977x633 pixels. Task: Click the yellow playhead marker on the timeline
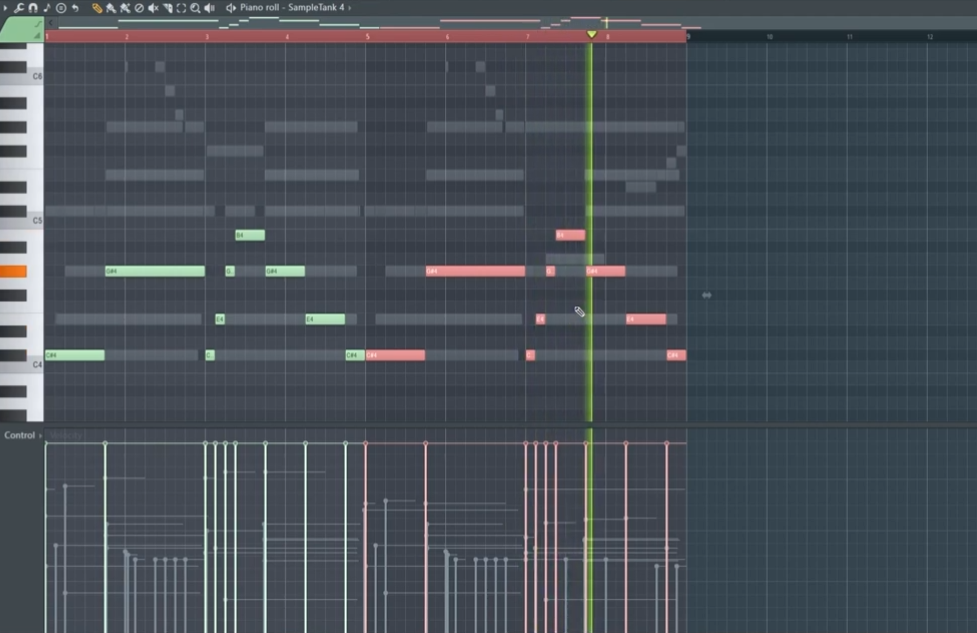point(591,34)
